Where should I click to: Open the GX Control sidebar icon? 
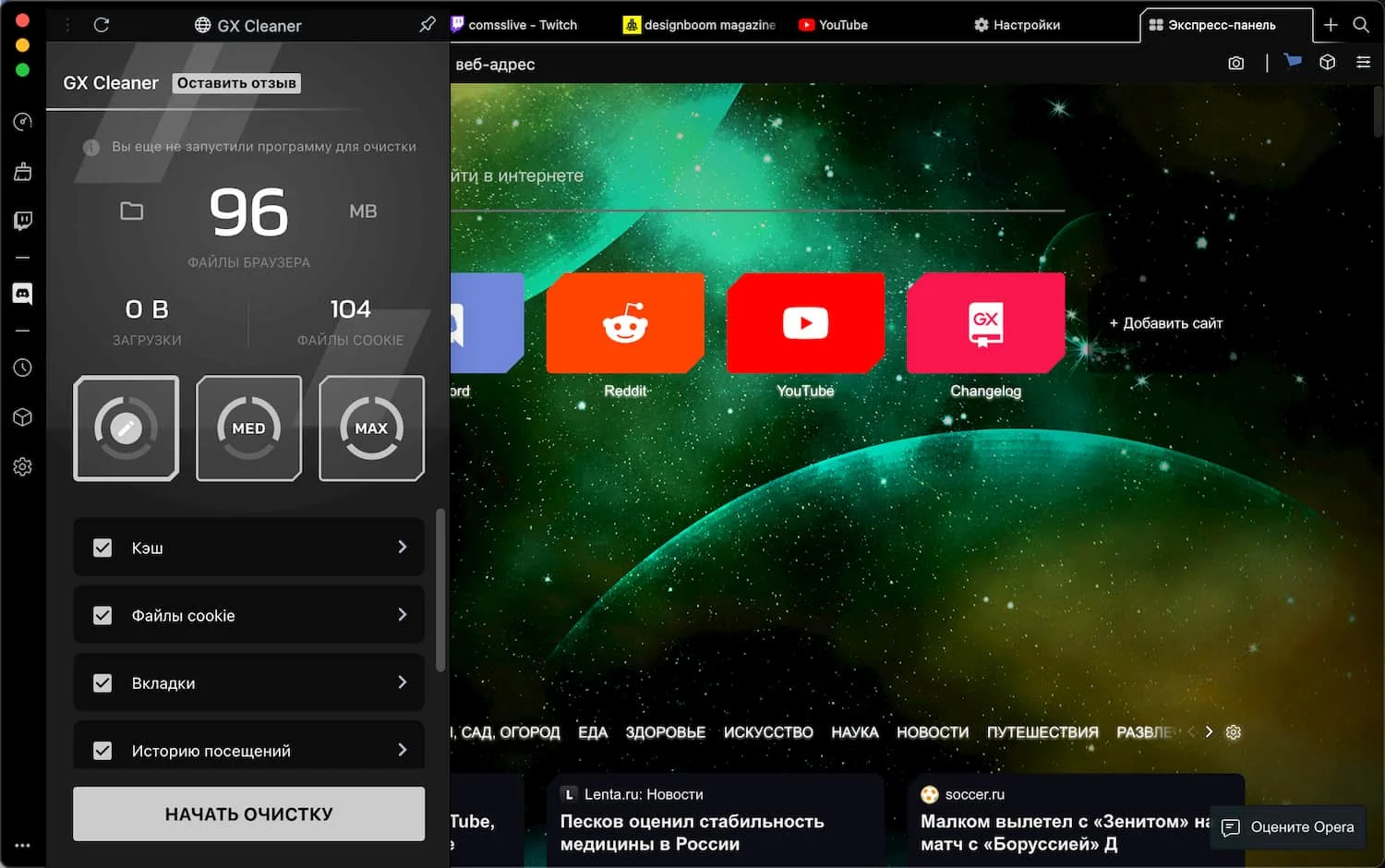point(23,122)
